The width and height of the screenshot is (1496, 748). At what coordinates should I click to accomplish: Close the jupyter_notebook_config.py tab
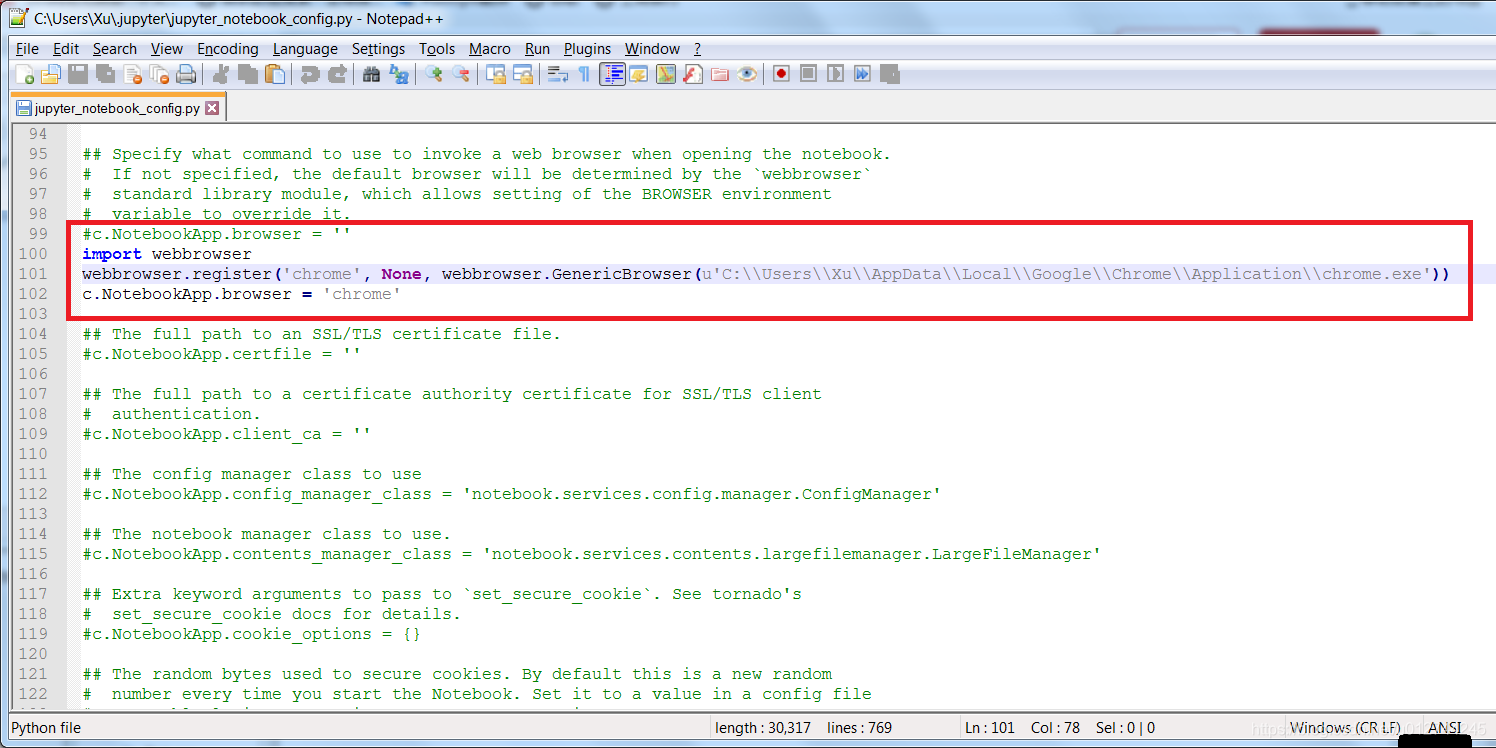211,108
